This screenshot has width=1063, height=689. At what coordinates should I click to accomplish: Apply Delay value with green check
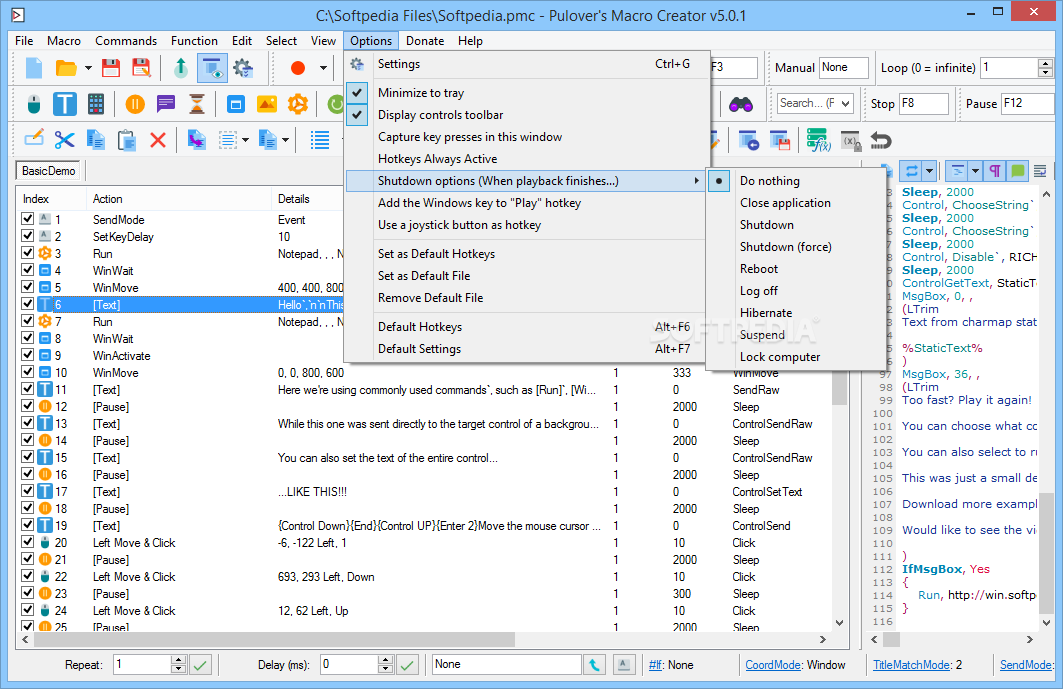click(407, 665)
